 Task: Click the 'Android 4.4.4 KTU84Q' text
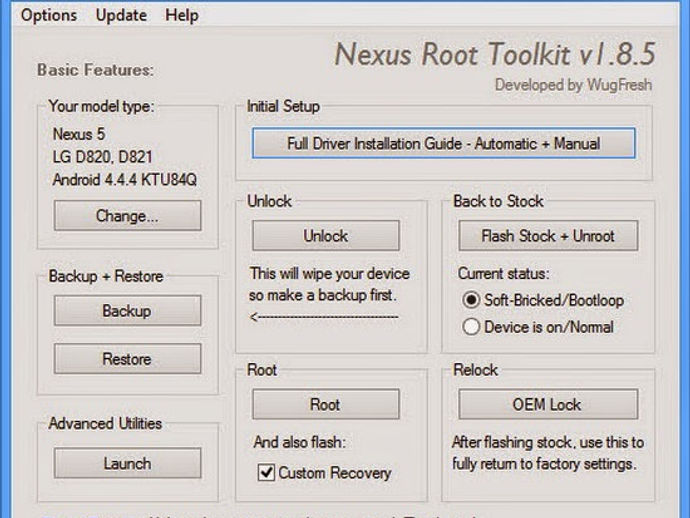click(125, 180)
